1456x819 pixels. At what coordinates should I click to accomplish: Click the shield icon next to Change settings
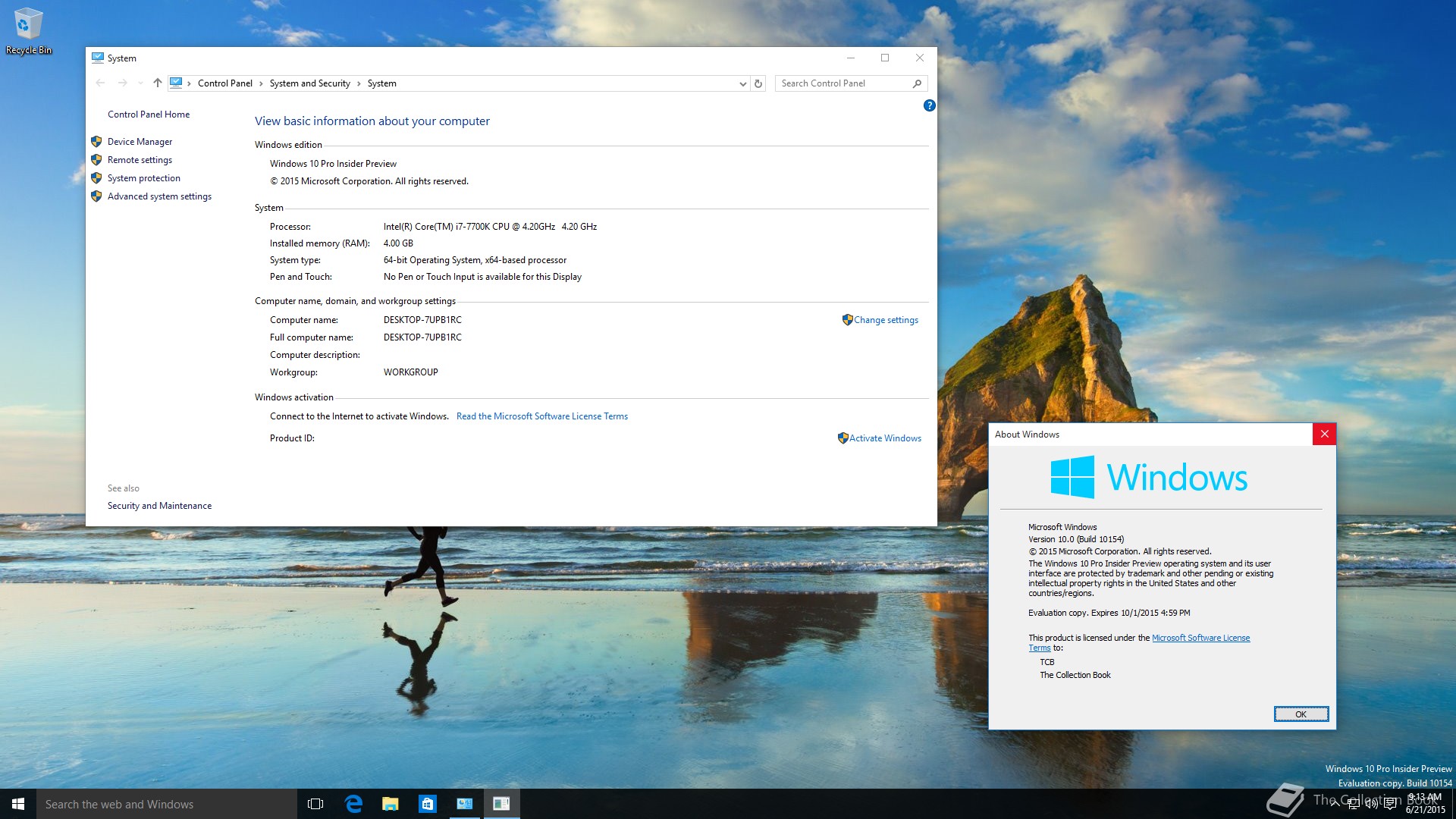[x=847, y=320]
